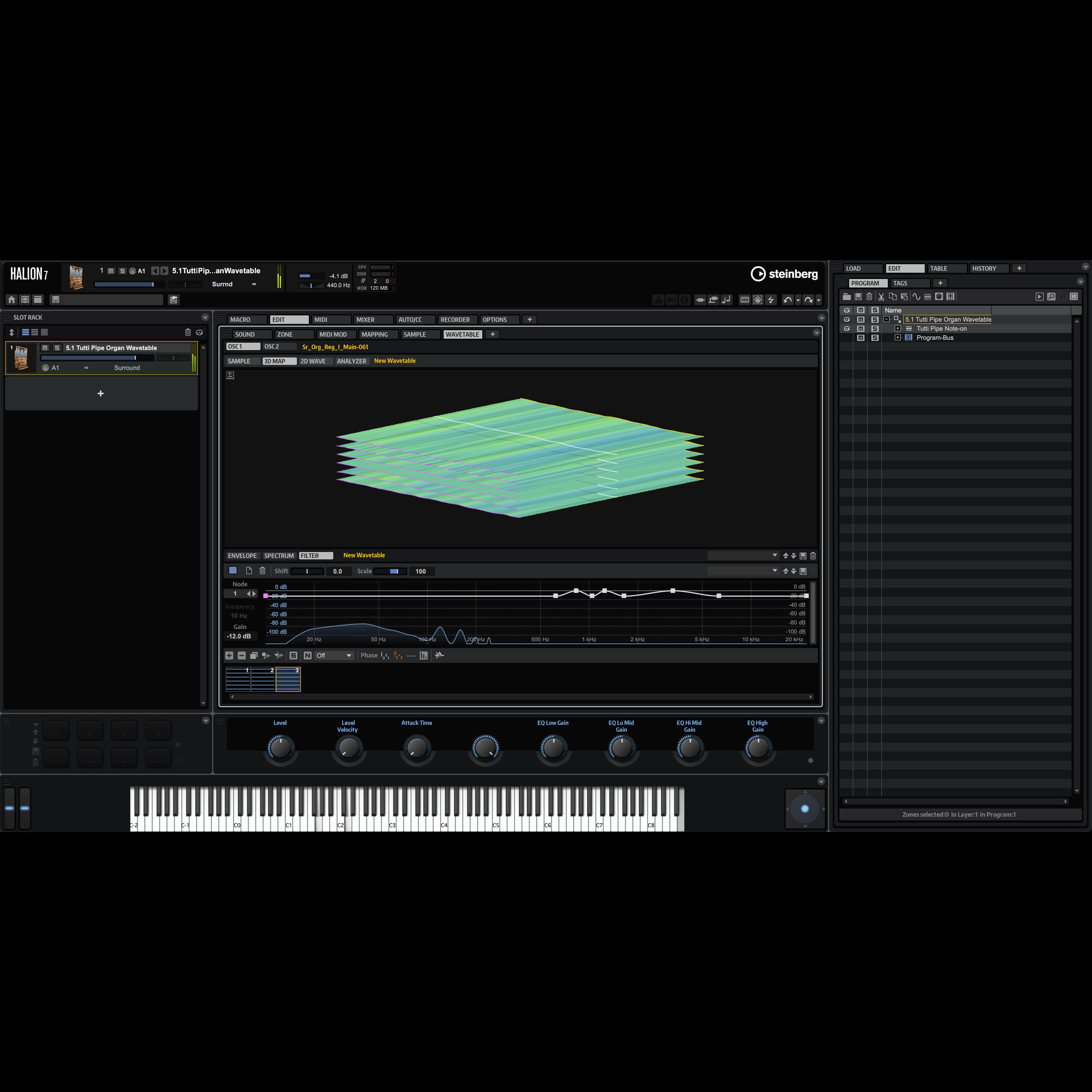Image resolution: width=1092 pixels, height=1092 pixels.
Task: Click the paste icon in program tree toolbar
Action: (x=904, y=297)
